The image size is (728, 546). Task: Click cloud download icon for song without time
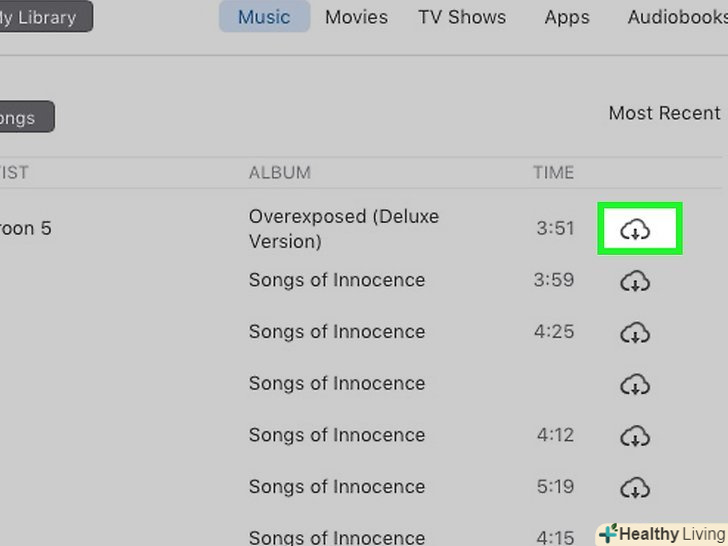[x=635, y=385]
